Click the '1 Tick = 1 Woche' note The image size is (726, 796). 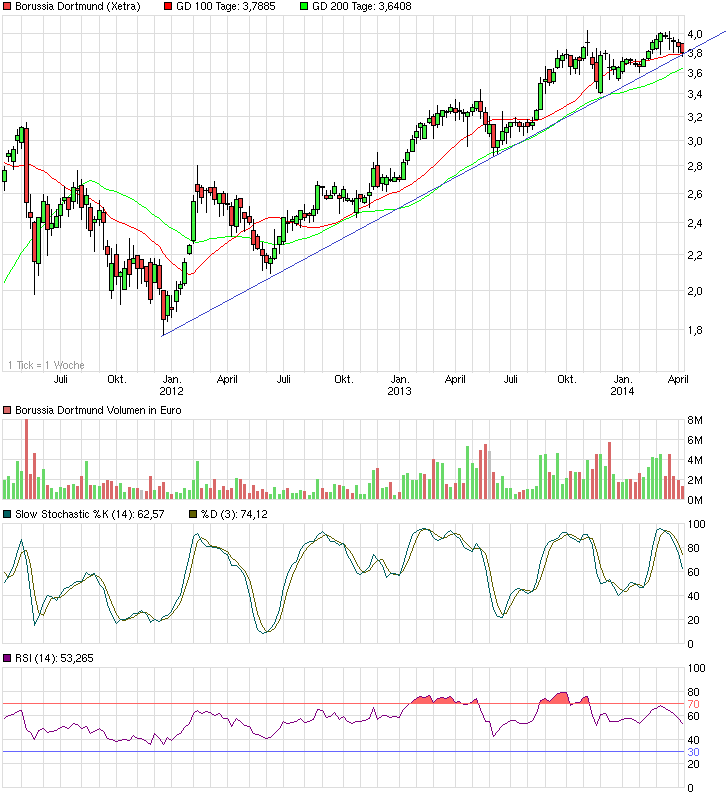click(46, 365)
